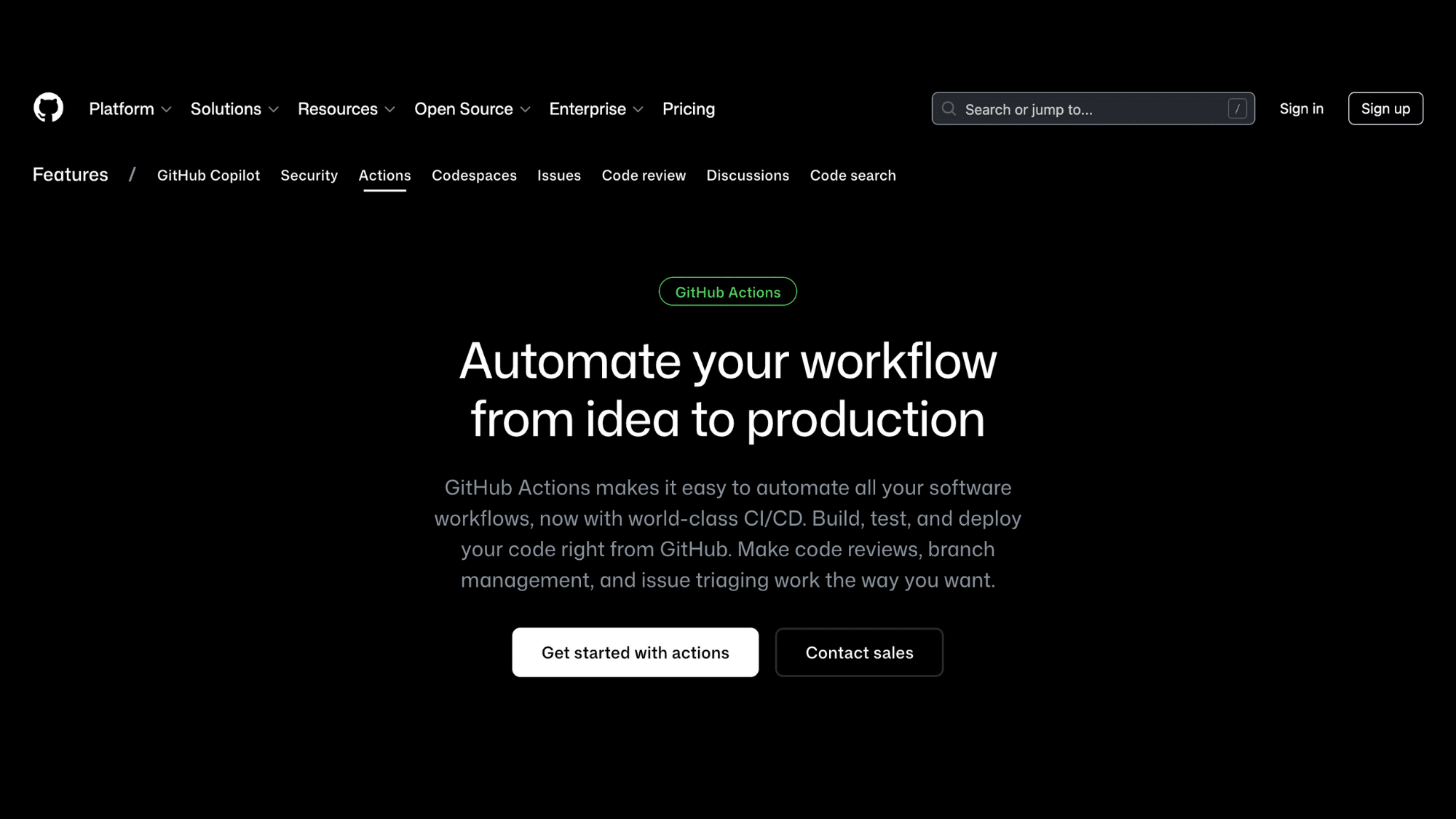Expand the Resources menu
The width and height of the screenshot is (1456, 819).
(346, 108)
